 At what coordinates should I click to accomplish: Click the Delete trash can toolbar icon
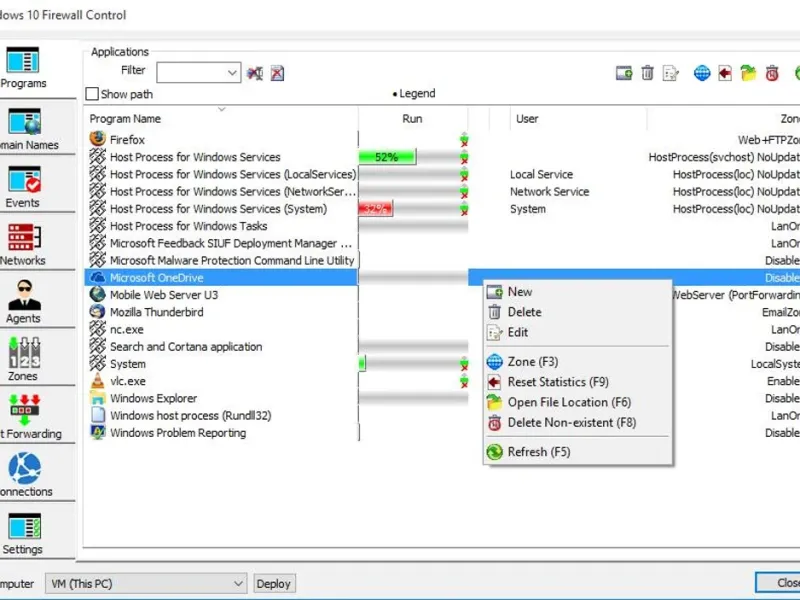pos(647,73)
